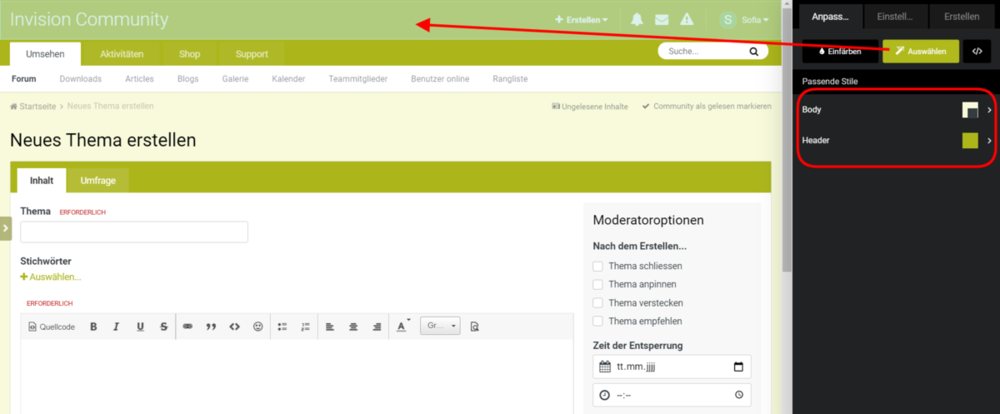The image size is (1000, 414).
Task: Click the Invision Community site title
Action: tap(89, 20)
